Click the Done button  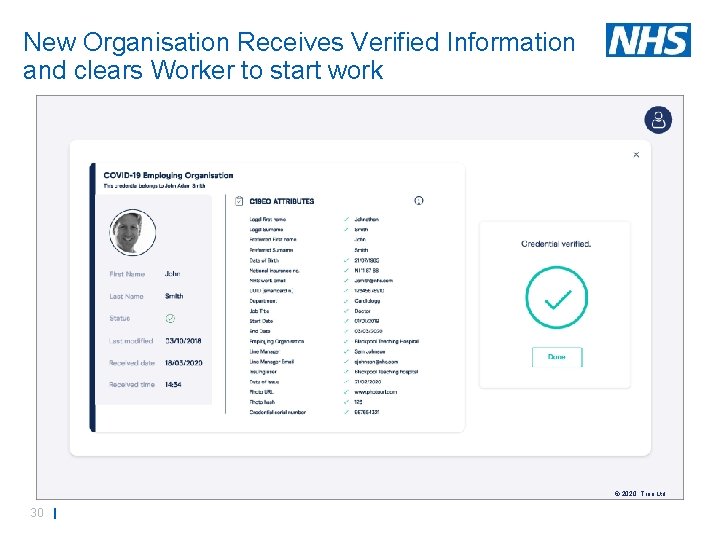(557, 357)
